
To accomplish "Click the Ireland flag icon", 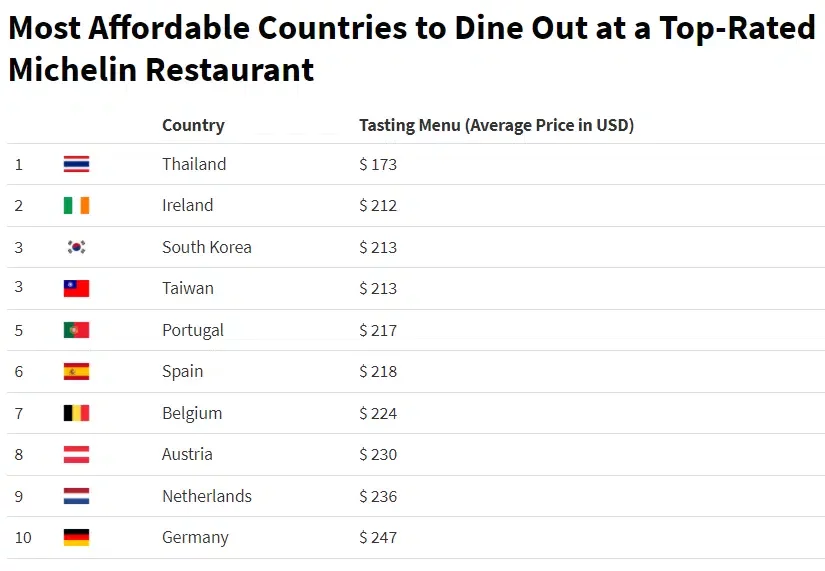I will pos(76,205).
